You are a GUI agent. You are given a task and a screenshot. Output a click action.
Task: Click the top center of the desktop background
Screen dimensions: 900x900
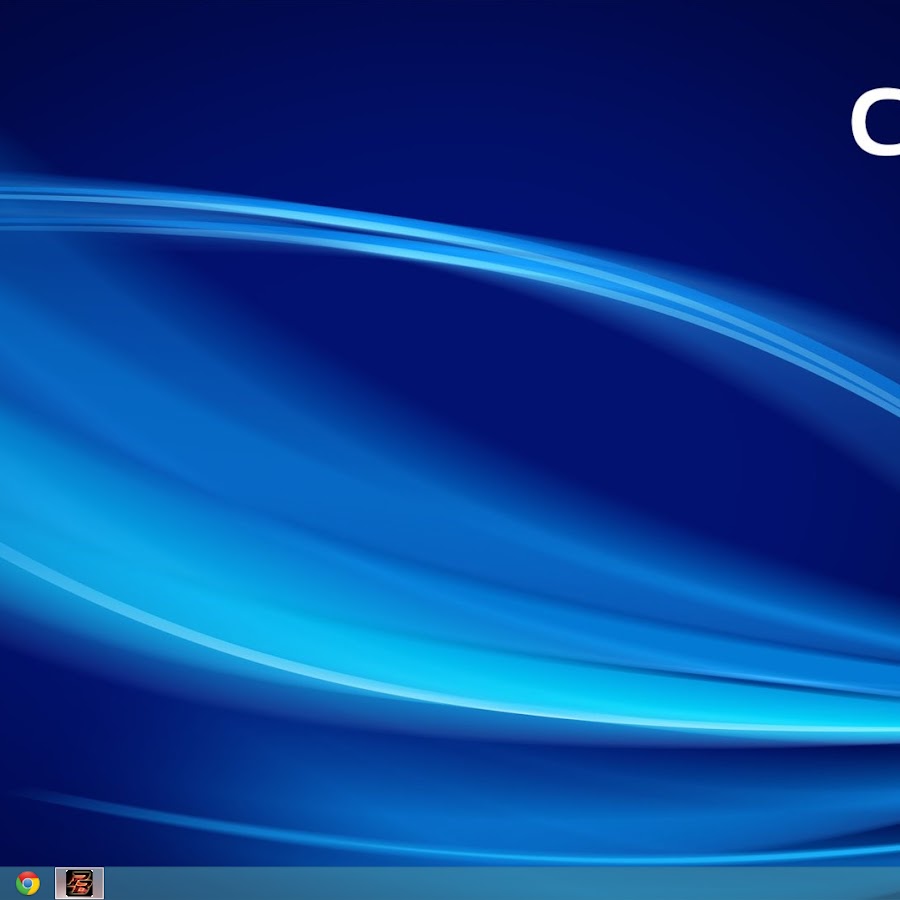(x=450, y=30)
